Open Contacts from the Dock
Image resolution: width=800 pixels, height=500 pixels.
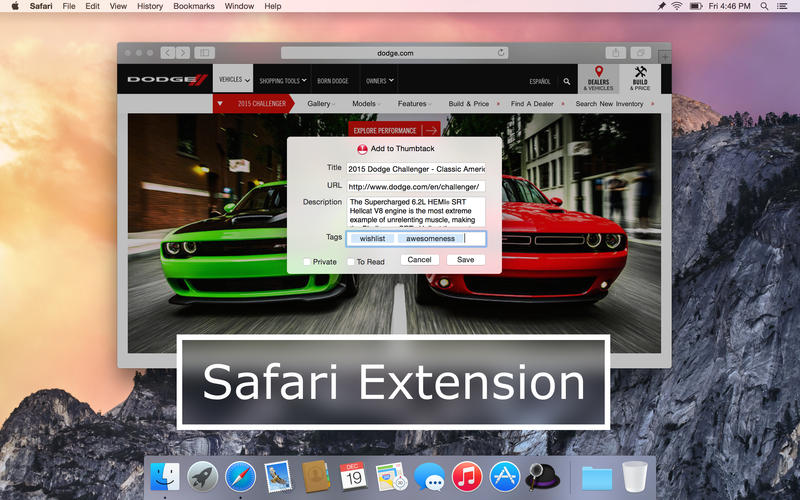point(316,477)
